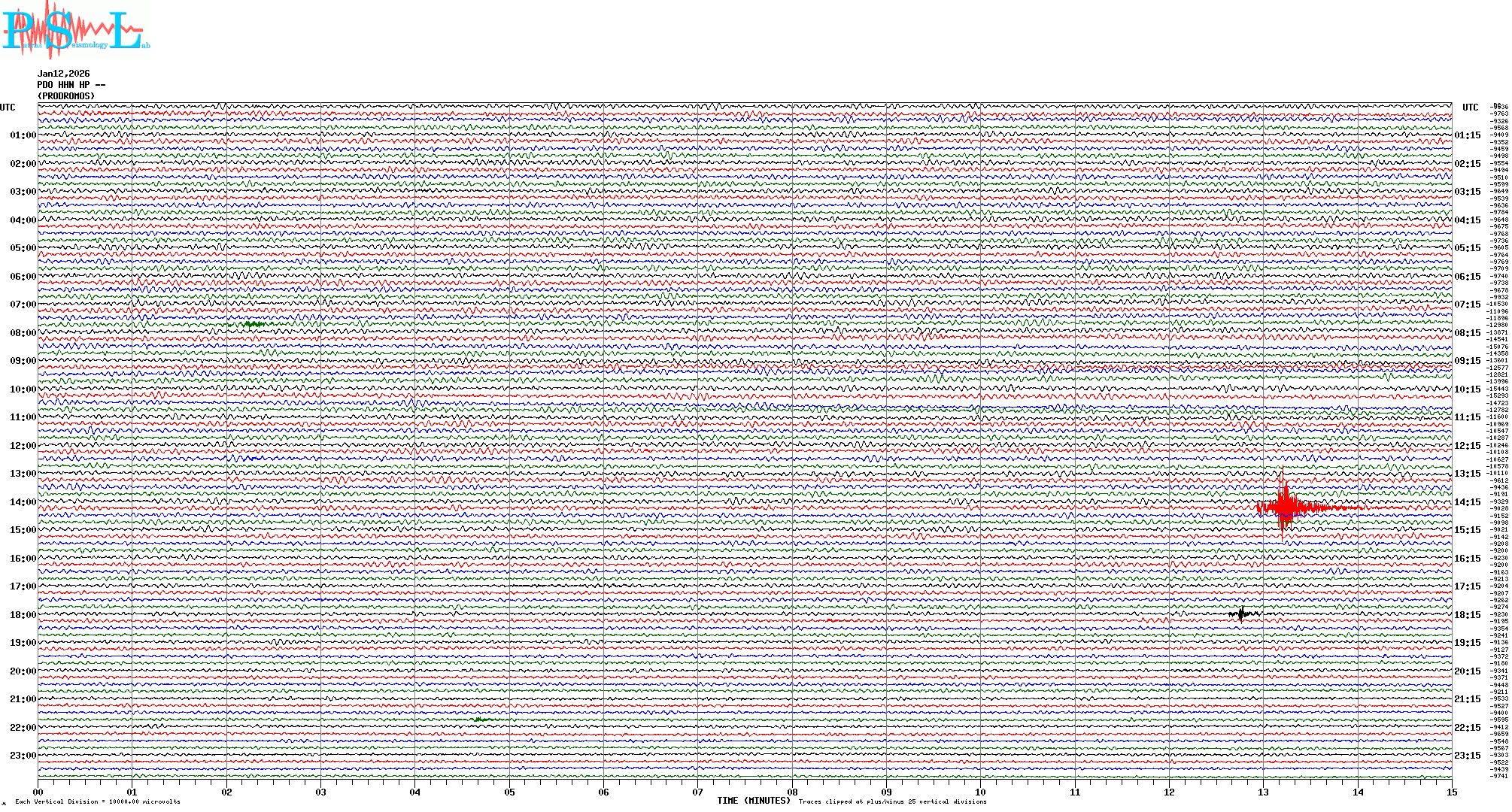Click the 13:15 label on right axis
1512x812 pixels.
click(x=1467, y=474)
